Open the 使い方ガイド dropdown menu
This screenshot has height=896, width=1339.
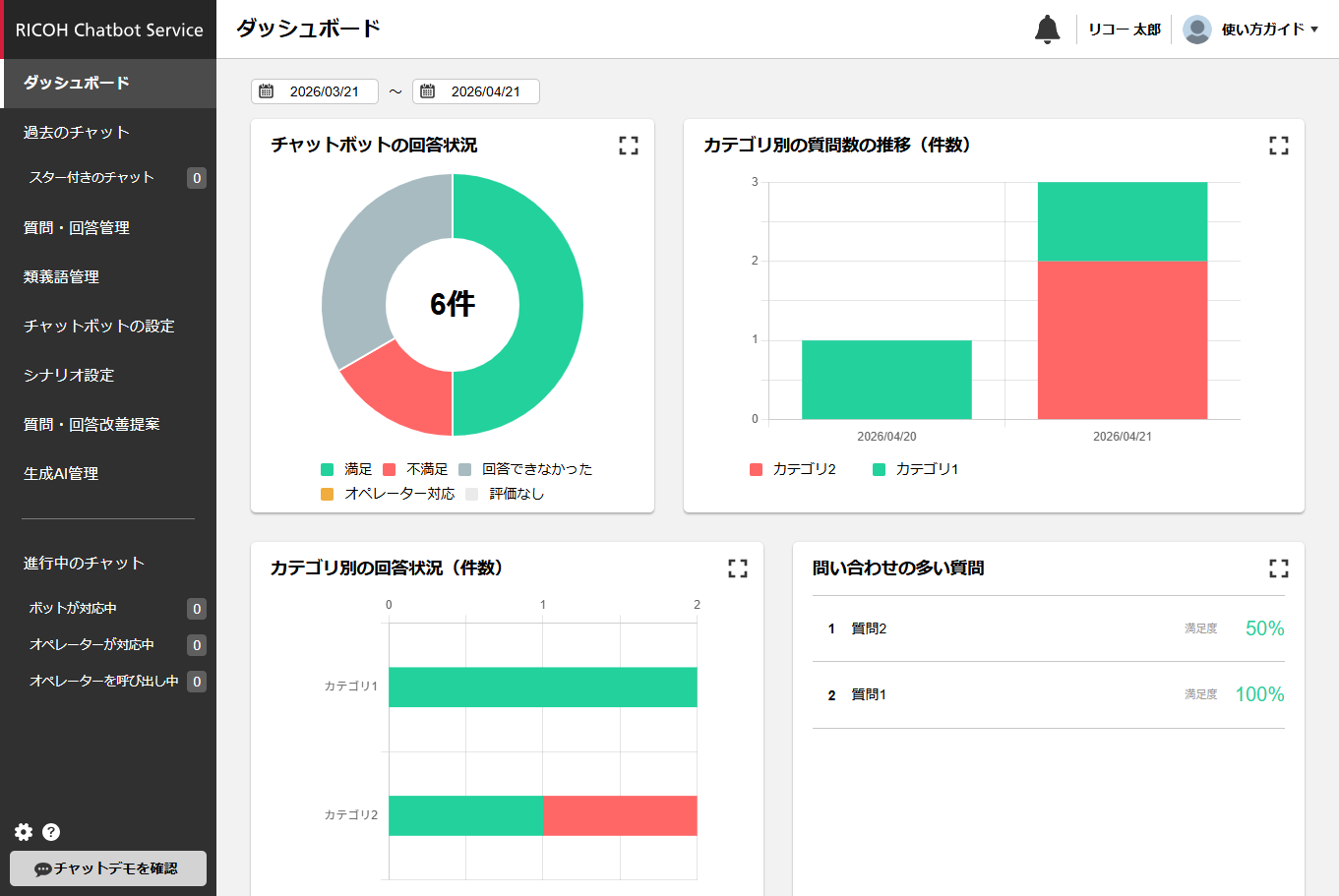(x=1269, y=30)
